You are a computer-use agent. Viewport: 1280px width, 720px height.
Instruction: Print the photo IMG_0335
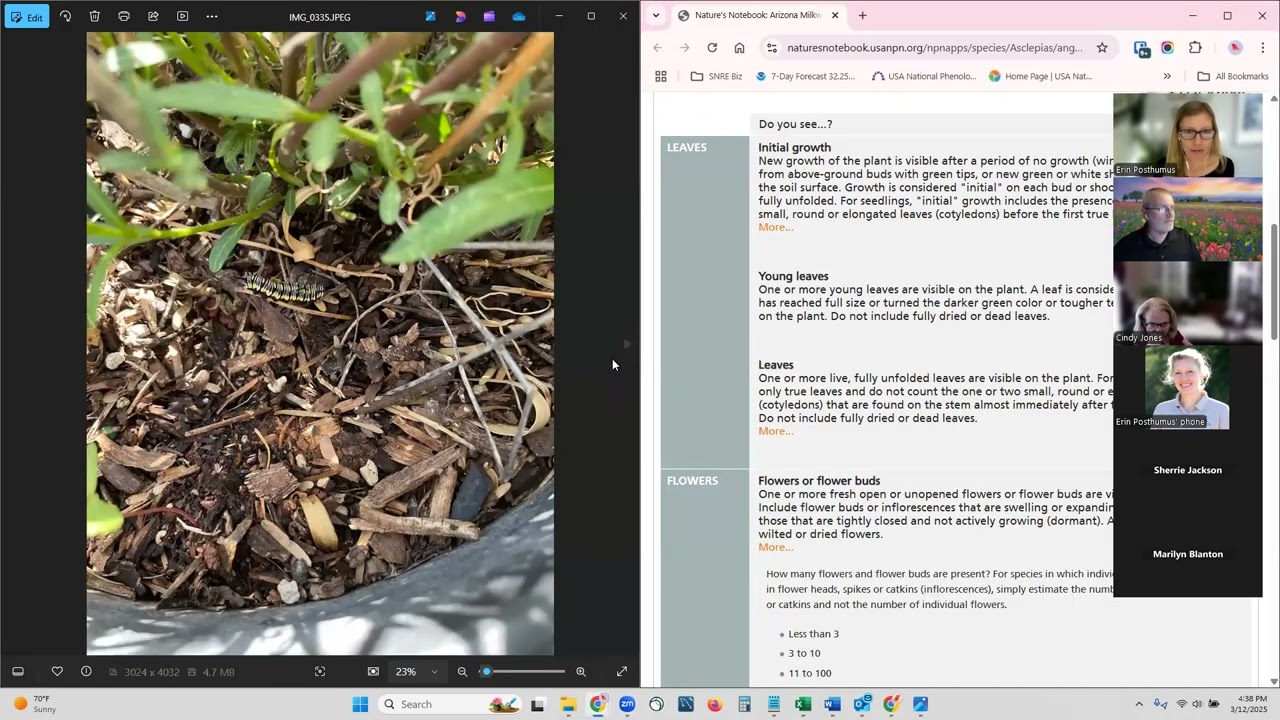click(x=124, y=17)
